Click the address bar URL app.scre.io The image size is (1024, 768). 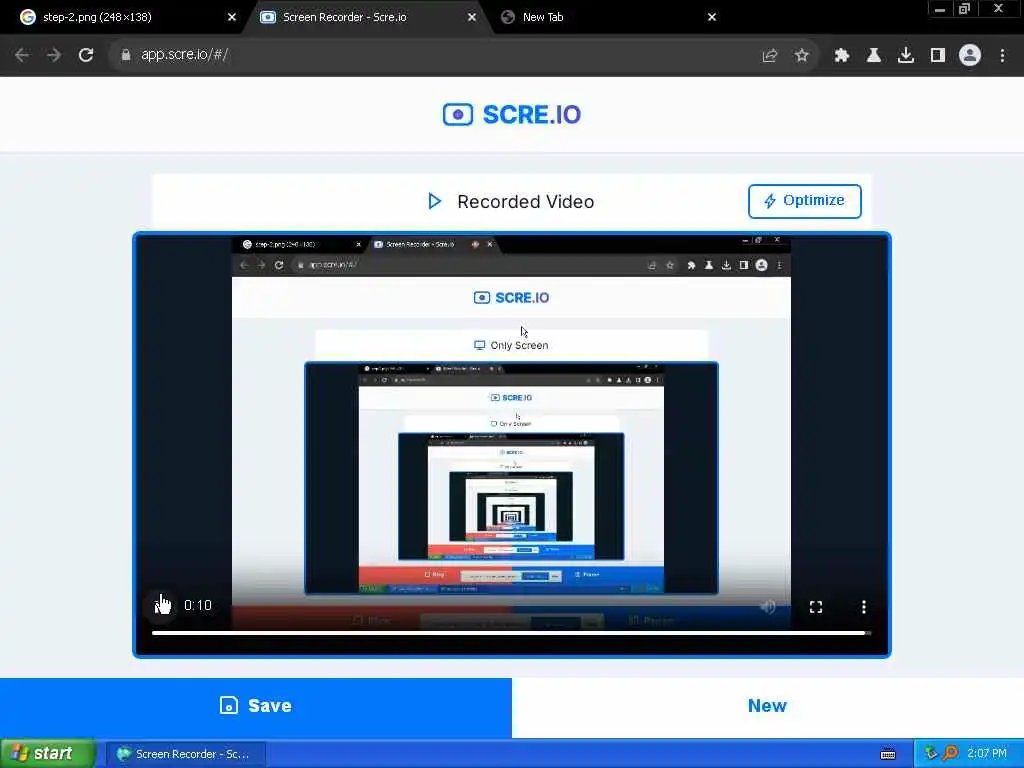click(184, 55)
